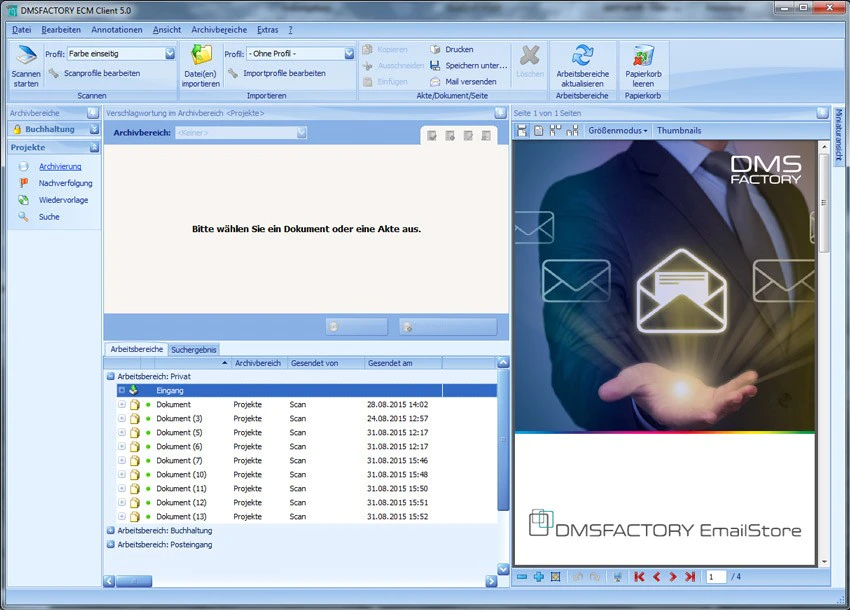Image resolution: width=850 pixels, height=610 pixels.
Task: Click the Nachverfolgung link
Action: [66, 183]
